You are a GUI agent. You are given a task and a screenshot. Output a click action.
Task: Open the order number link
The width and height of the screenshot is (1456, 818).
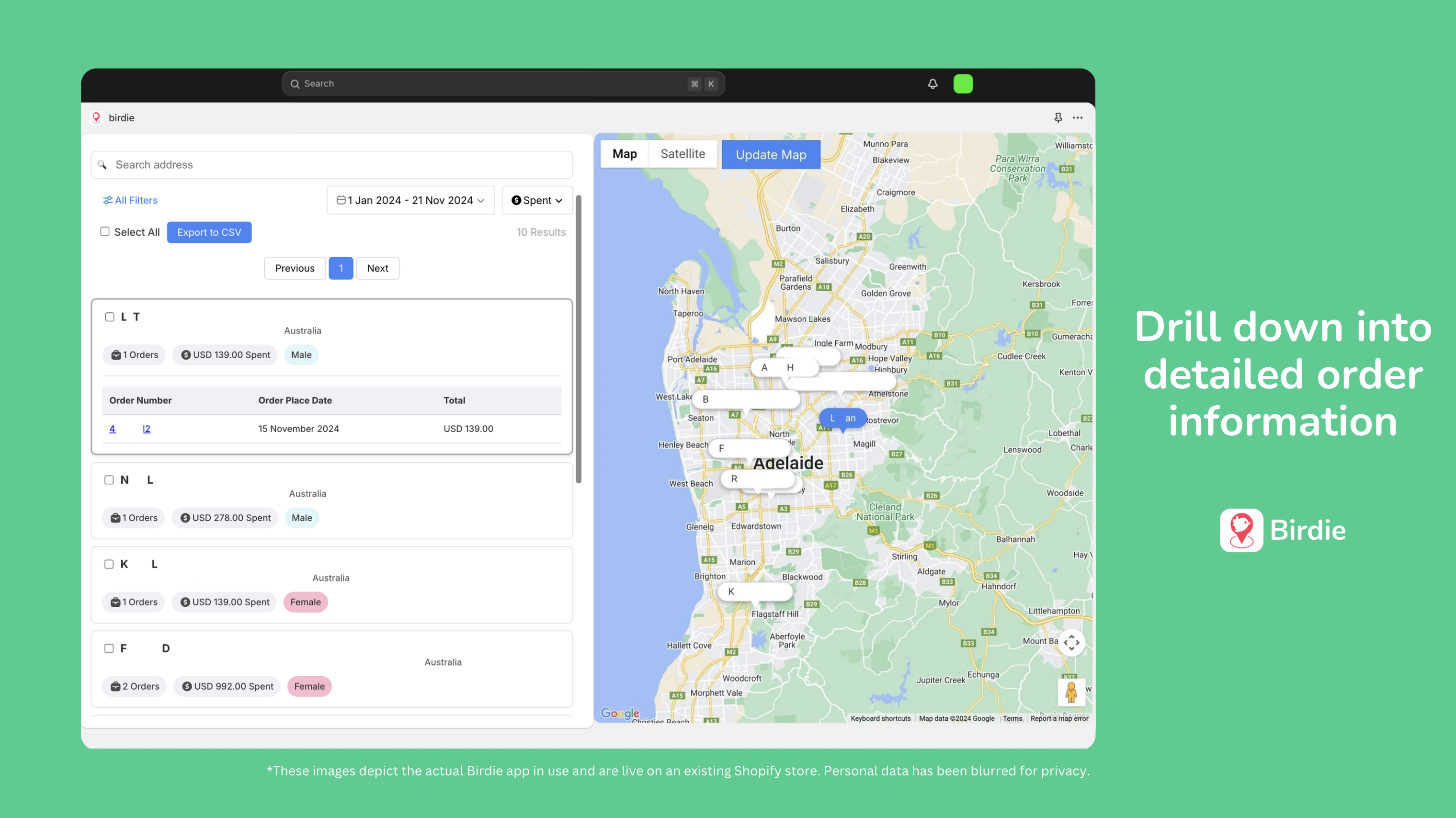(130, 429)
